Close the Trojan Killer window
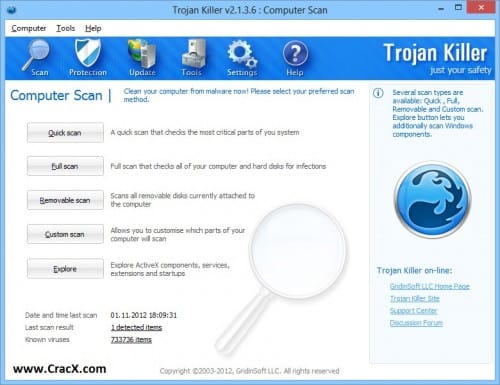 click(x=481, y=8)
